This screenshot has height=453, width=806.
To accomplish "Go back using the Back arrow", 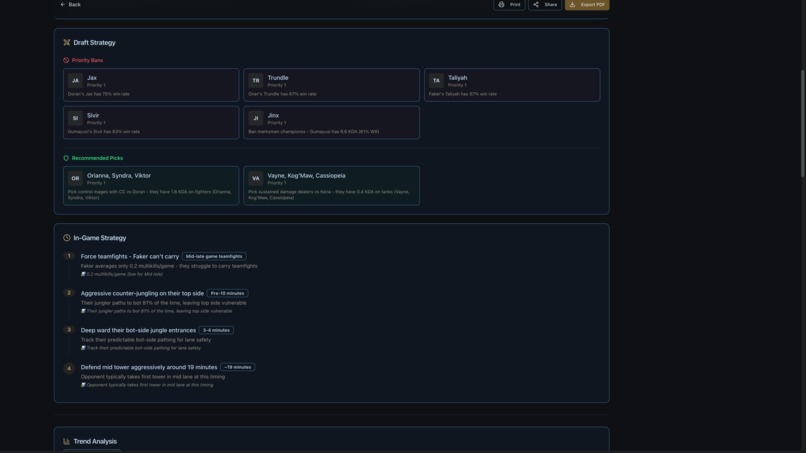I will pyautogui.click(x=70, y=5).
